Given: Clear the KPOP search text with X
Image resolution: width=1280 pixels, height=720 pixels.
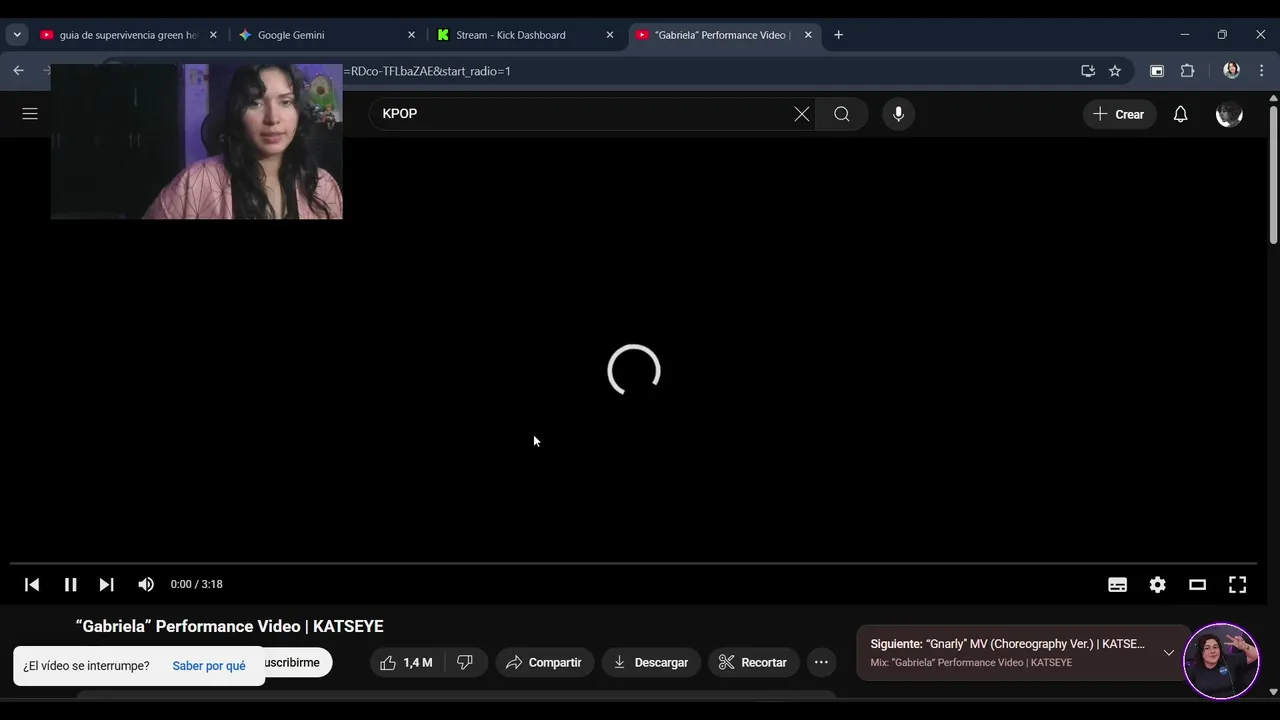Looking at the screenshot, I should tap(802, 114).
